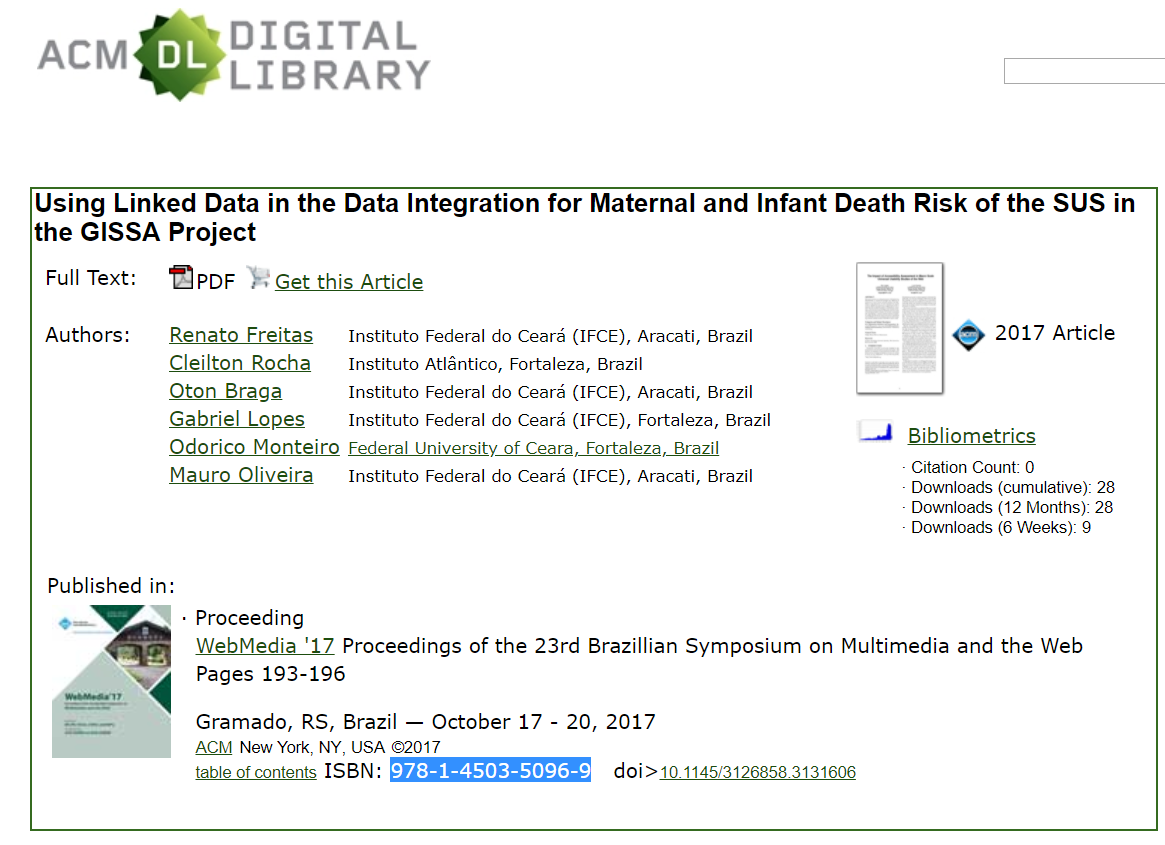This screenshot has width=1165, height=845.
Task: Open Federal University of Ceara affiliation link
Action: (533, 448)
